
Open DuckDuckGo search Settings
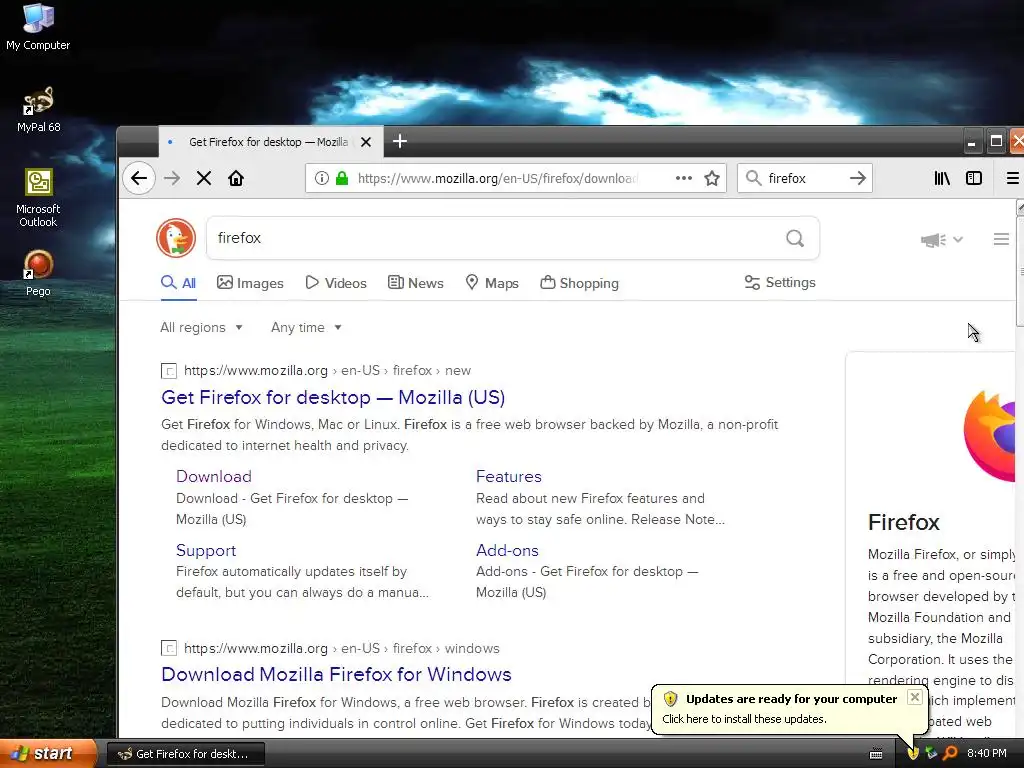tap(780, 282)
